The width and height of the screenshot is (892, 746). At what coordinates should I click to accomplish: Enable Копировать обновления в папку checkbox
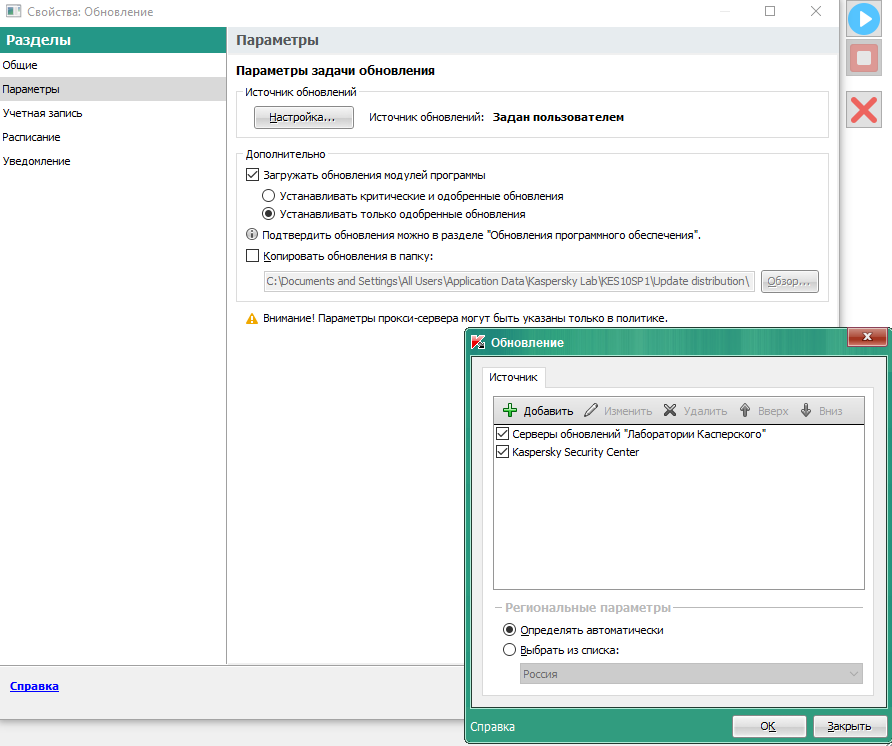tap(252, 256)
